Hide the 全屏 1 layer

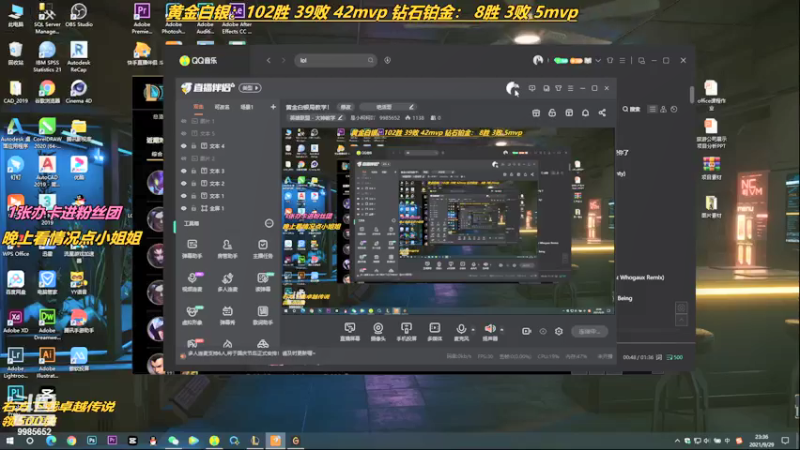(184, 208)
